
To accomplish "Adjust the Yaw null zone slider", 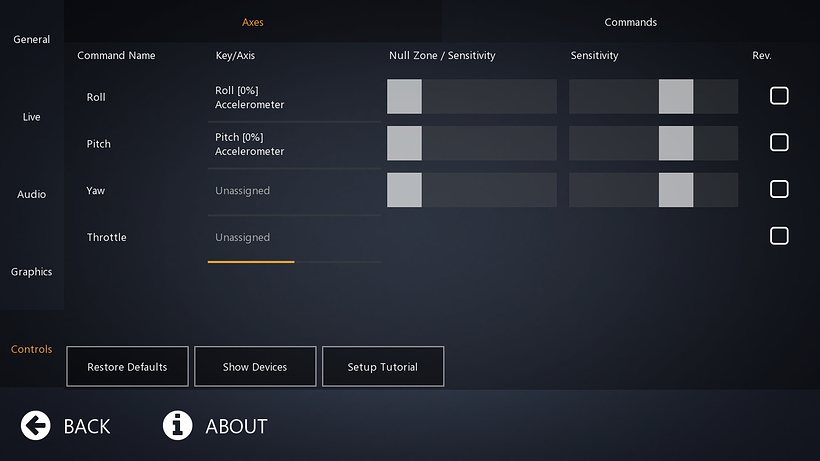I will [x=472, y=190].
